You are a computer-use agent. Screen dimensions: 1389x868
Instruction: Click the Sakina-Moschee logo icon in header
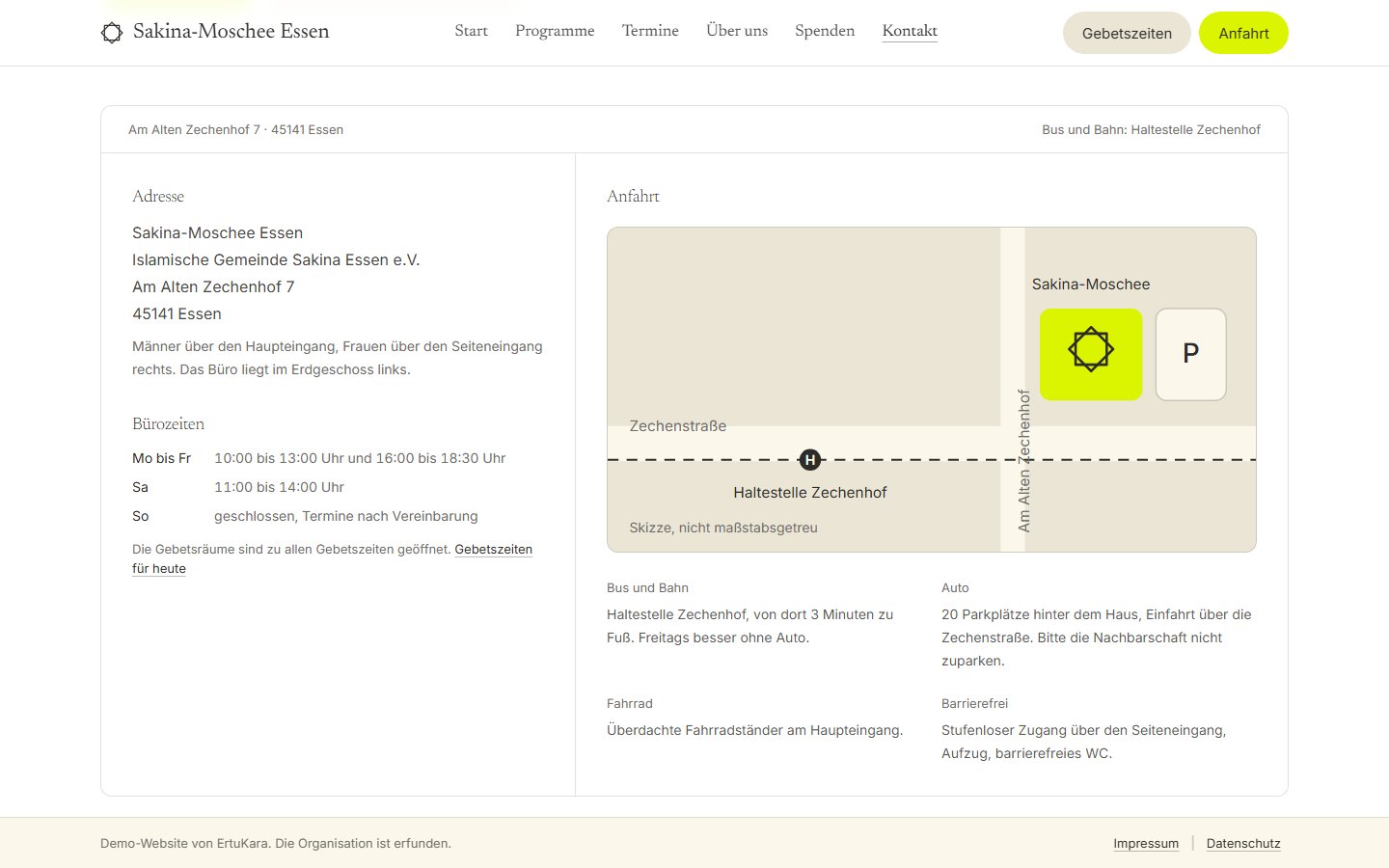click(x=112, y=33)
